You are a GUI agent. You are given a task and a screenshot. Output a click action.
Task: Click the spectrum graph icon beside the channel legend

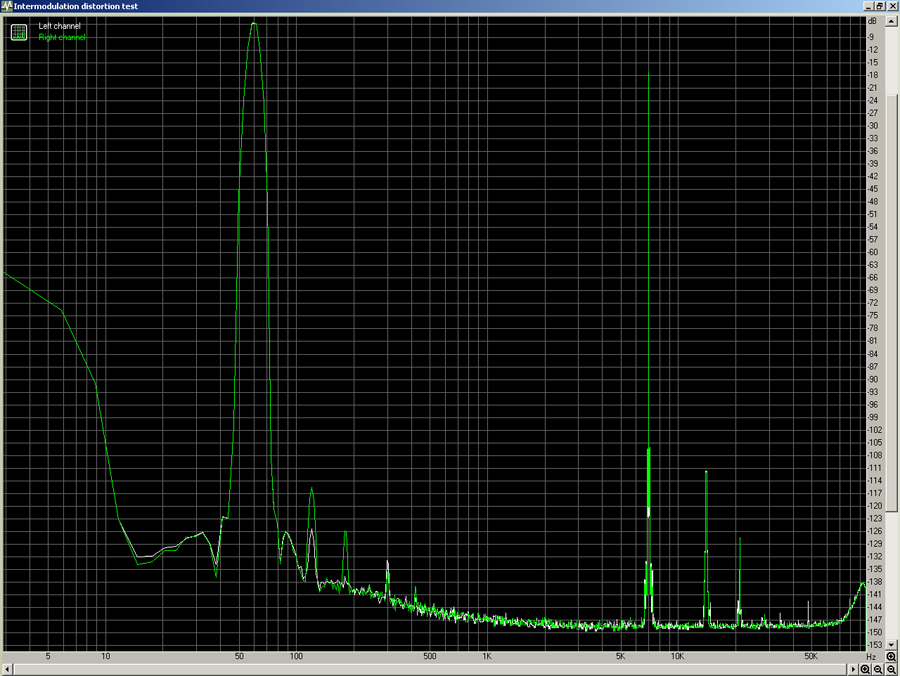(18, 33)
